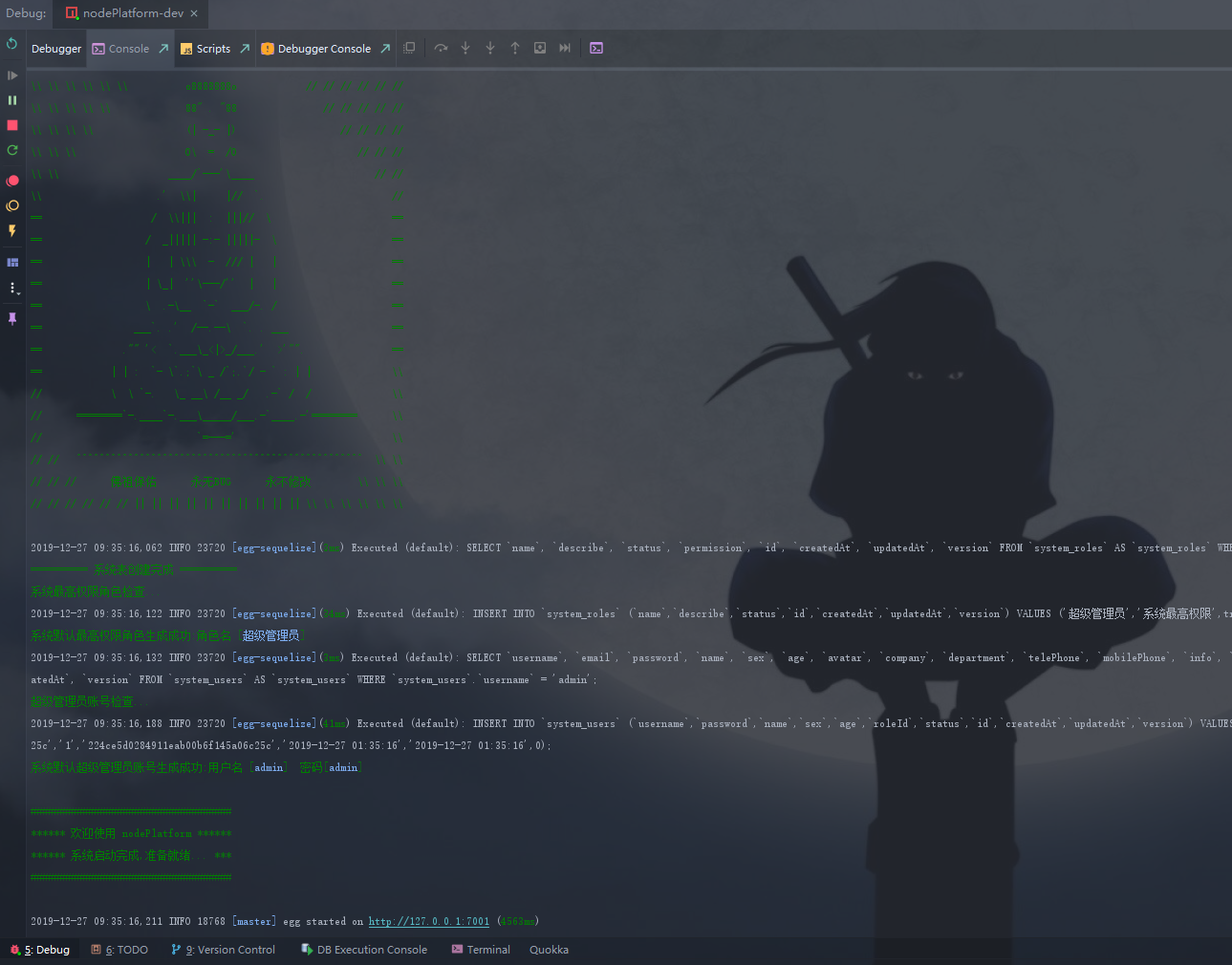Open the 9: Version Control tool window
Viewport: 1232px width, 965px height.
point(224,950)
